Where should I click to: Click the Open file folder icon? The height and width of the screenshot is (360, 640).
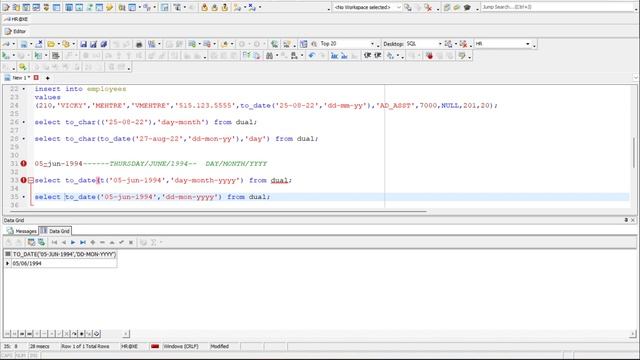pyautogui.click(x=51, y=44)
